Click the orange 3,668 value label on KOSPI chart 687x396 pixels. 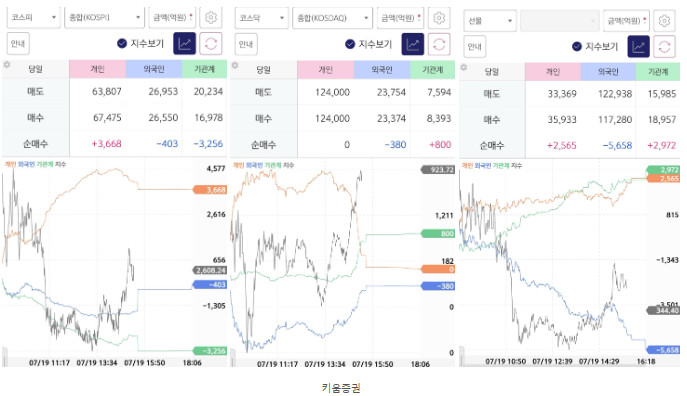pos(210,190)
